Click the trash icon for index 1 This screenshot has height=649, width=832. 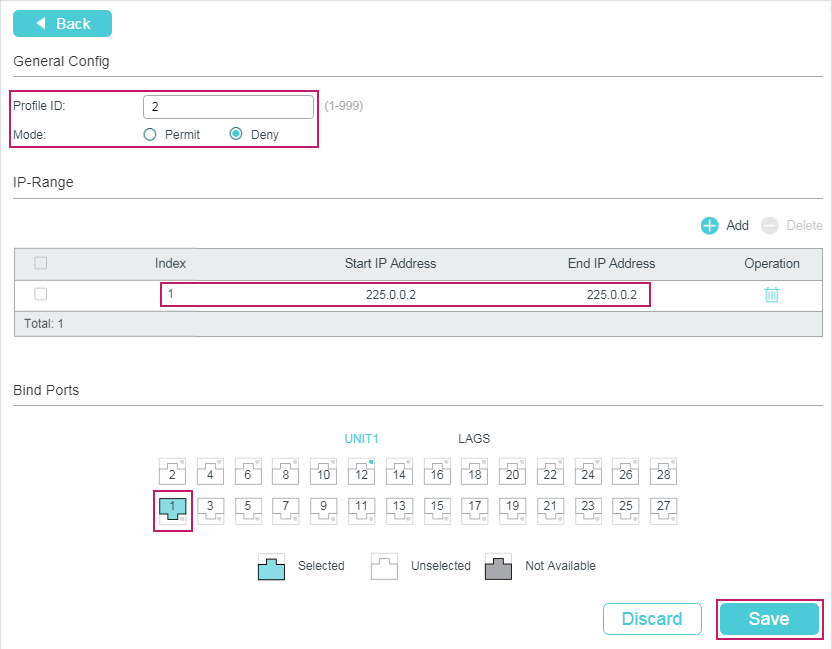771,295
